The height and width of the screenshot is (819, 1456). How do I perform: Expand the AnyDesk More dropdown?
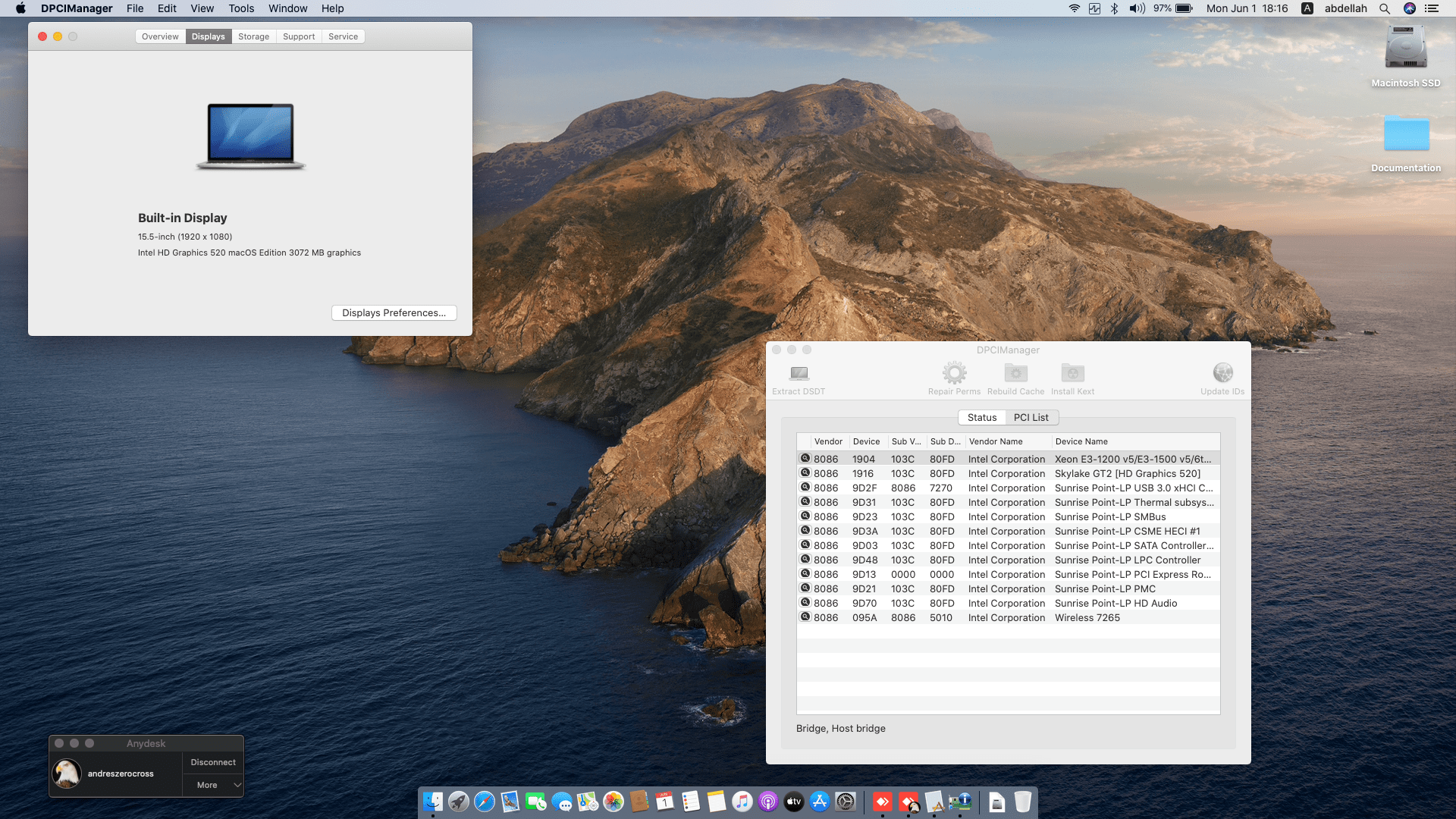coord(213,785)
